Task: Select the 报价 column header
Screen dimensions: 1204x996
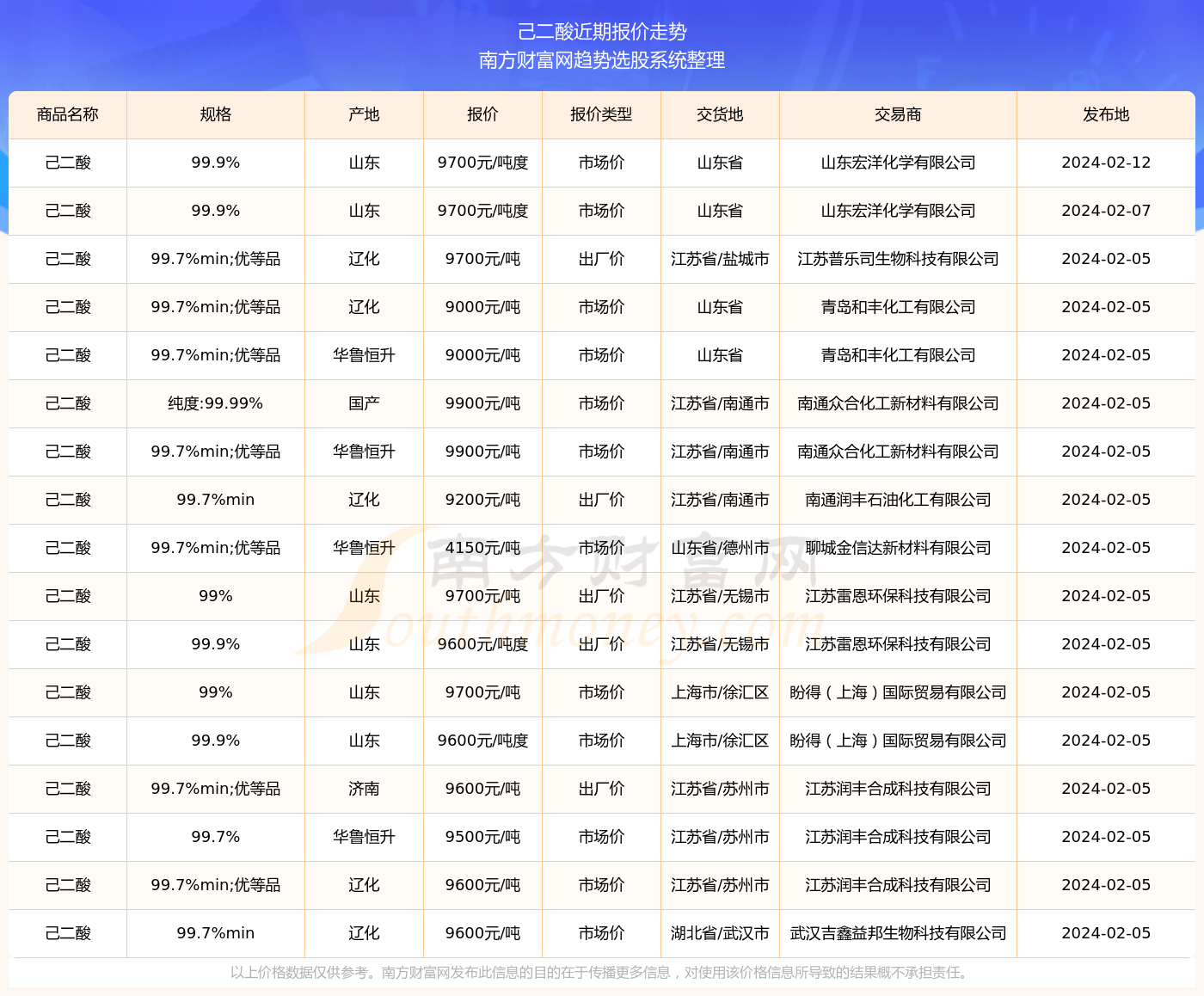Action: [x=482, y=114]
